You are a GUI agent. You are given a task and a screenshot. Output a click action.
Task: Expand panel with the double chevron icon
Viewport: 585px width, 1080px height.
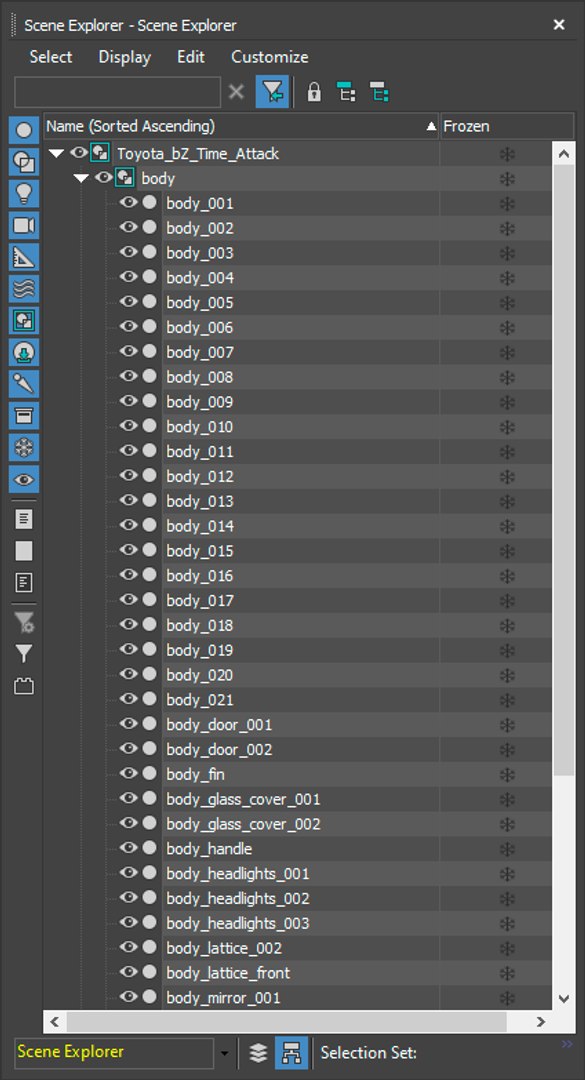tap(567, 1044)
